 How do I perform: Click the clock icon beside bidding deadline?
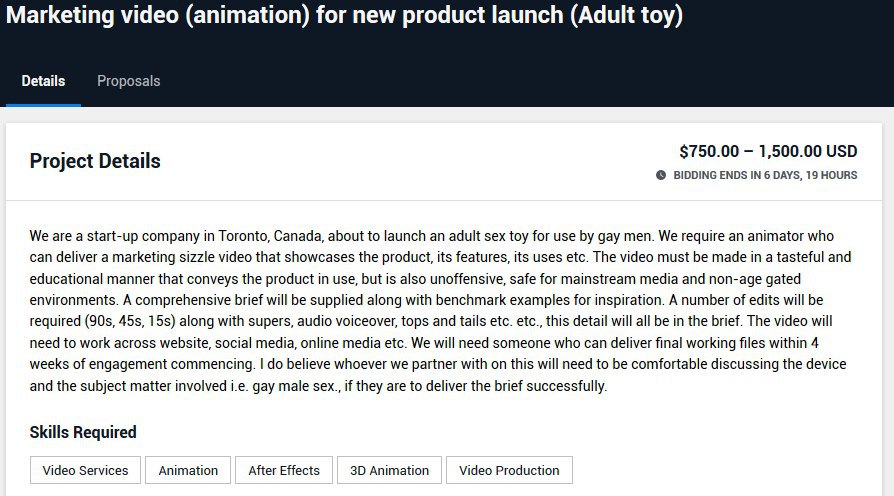661,175
